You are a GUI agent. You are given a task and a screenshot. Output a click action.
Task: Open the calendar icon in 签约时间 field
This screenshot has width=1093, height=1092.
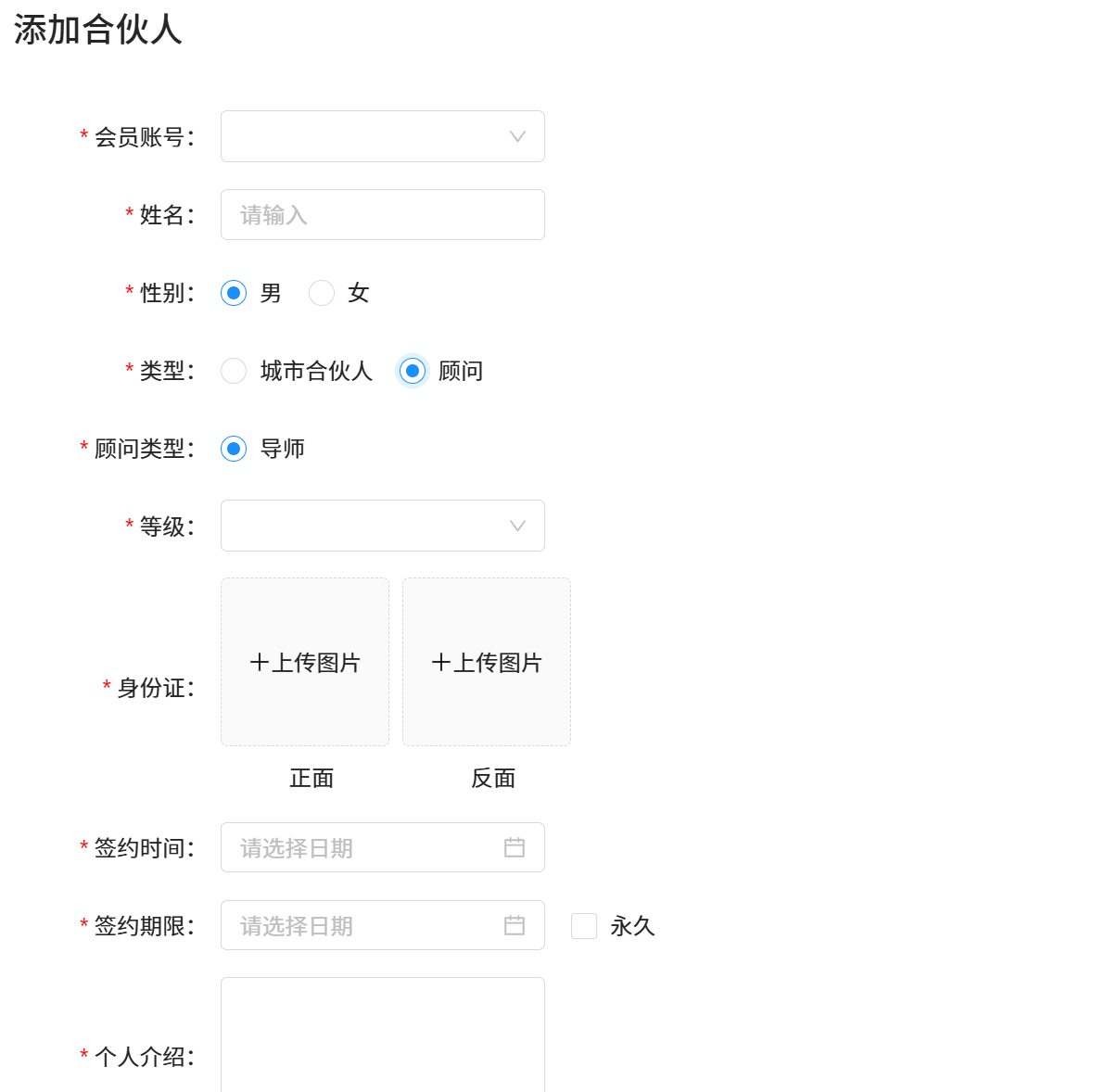coord(515,846)
